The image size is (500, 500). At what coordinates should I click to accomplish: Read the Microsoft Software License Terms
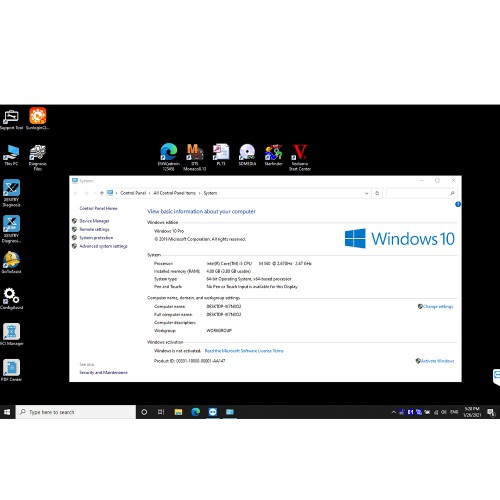pyautogui.click(x=244, y=351)
